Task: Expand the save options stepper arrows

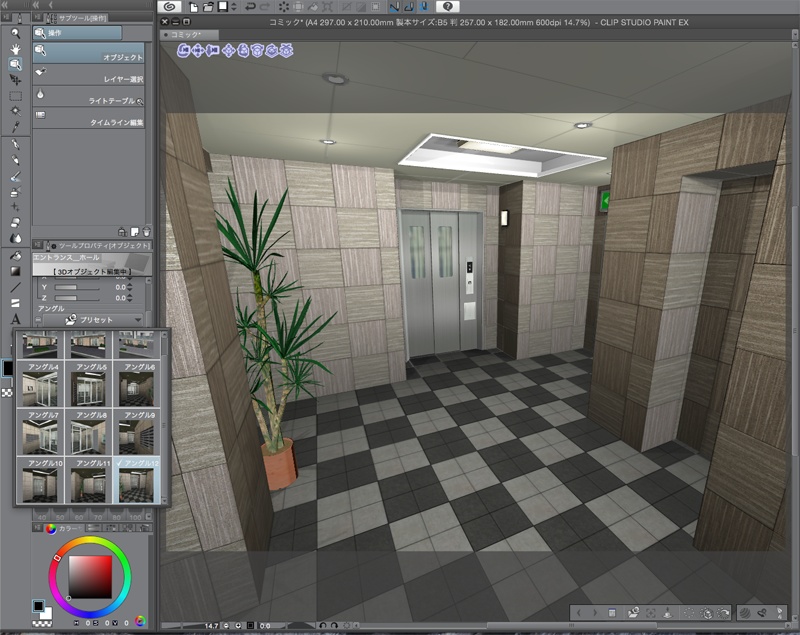Action: [234, 7]
